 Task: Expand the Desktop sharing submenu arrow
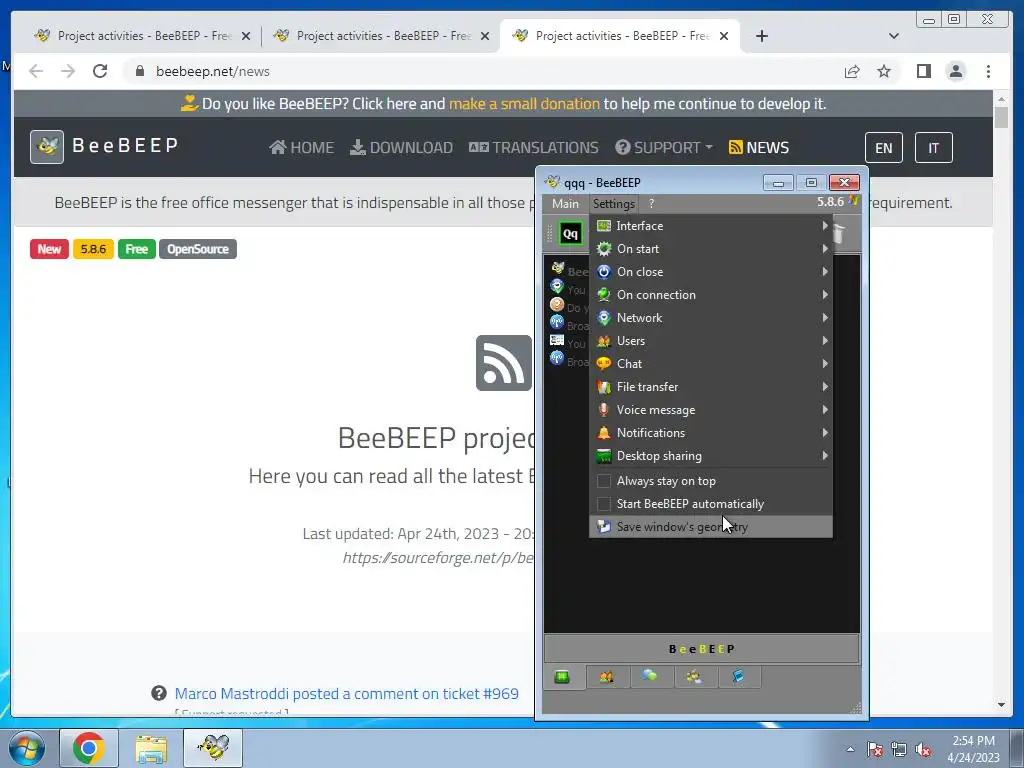pos(825,456)
